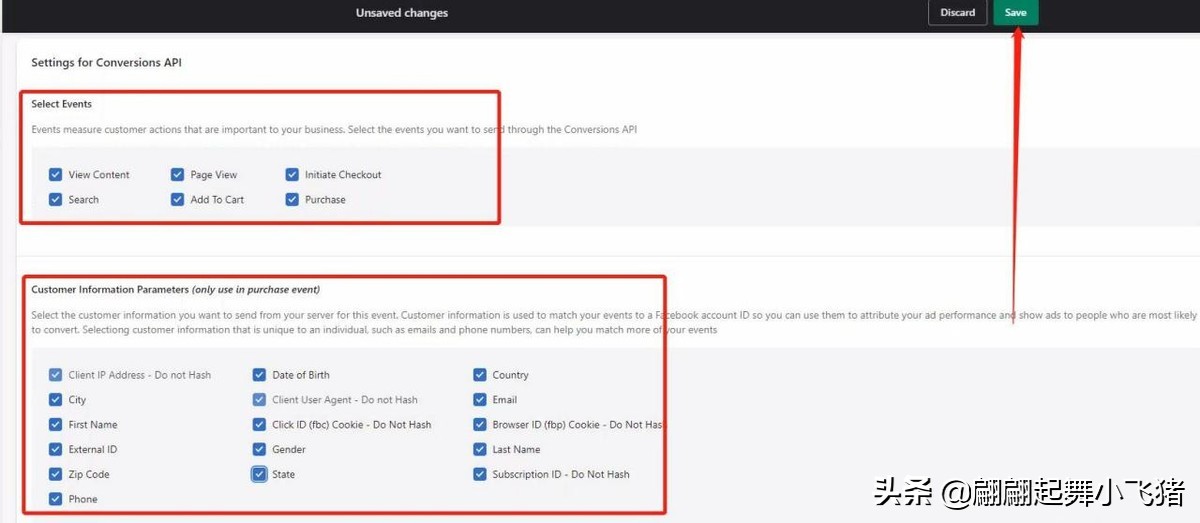This screenshot has width=1200, height=523.
Task: Toggle the State checkbox
Action: click(260, 475)
